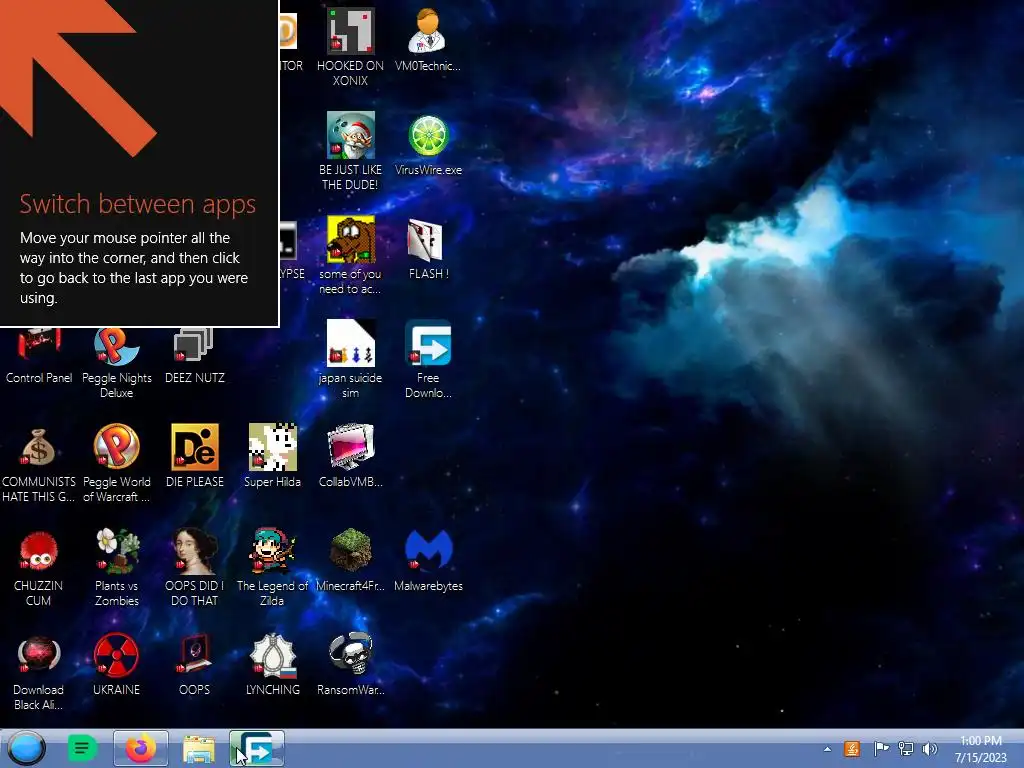This screenshot has width=1024, height=768.
Task: Select 'some of you need to ac...' icon
Action: coord(351,239)
